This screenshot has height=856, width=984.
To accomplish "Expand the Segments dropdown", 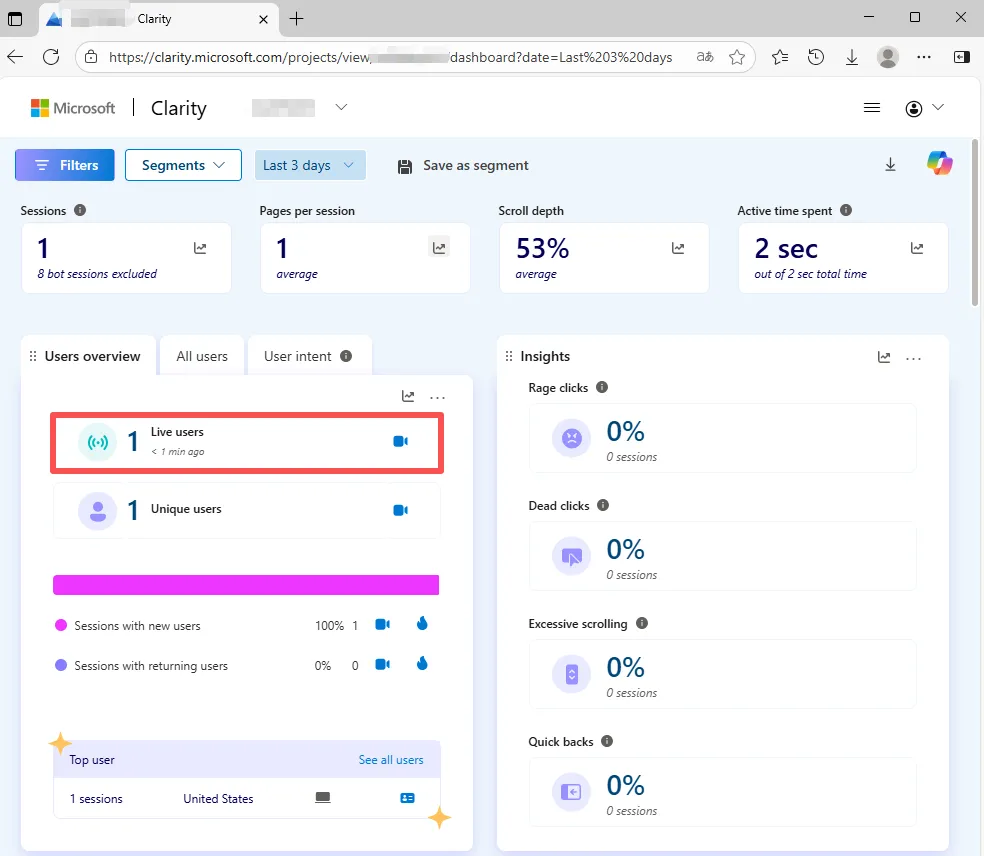I will click(x=183, y=165).
